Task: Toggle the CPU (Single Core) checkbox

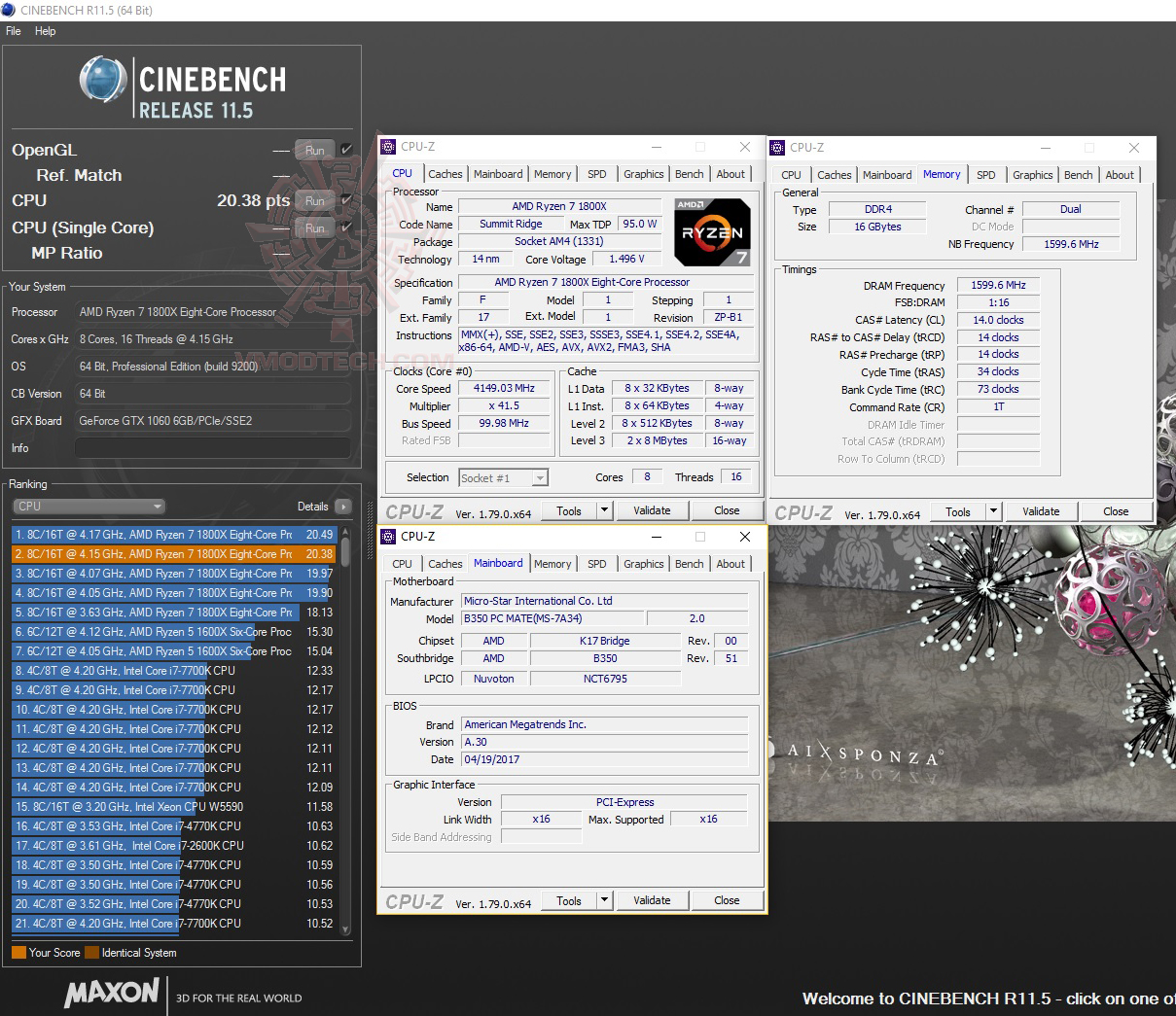Action: coord(346,228)
